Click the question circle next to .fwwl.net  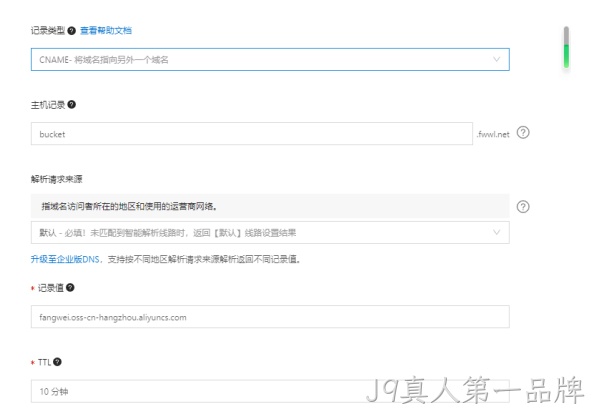[523, 133]
